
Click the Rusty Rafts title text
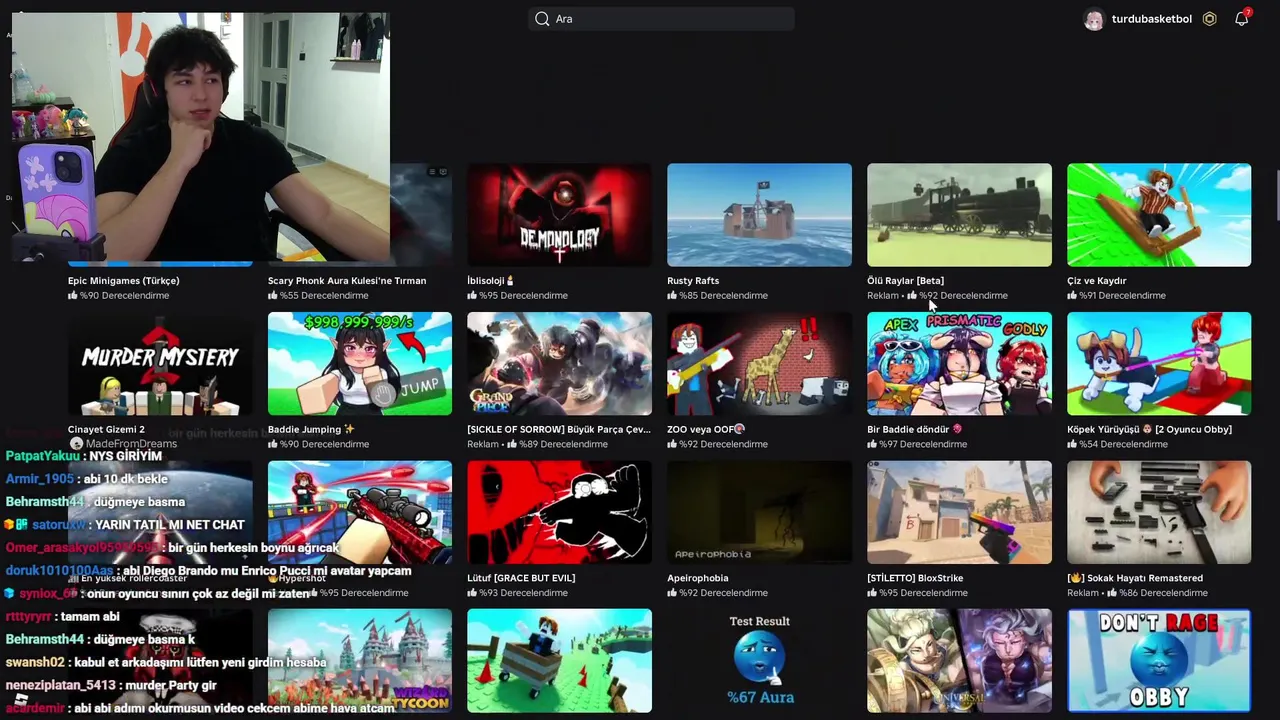(693, 281)
